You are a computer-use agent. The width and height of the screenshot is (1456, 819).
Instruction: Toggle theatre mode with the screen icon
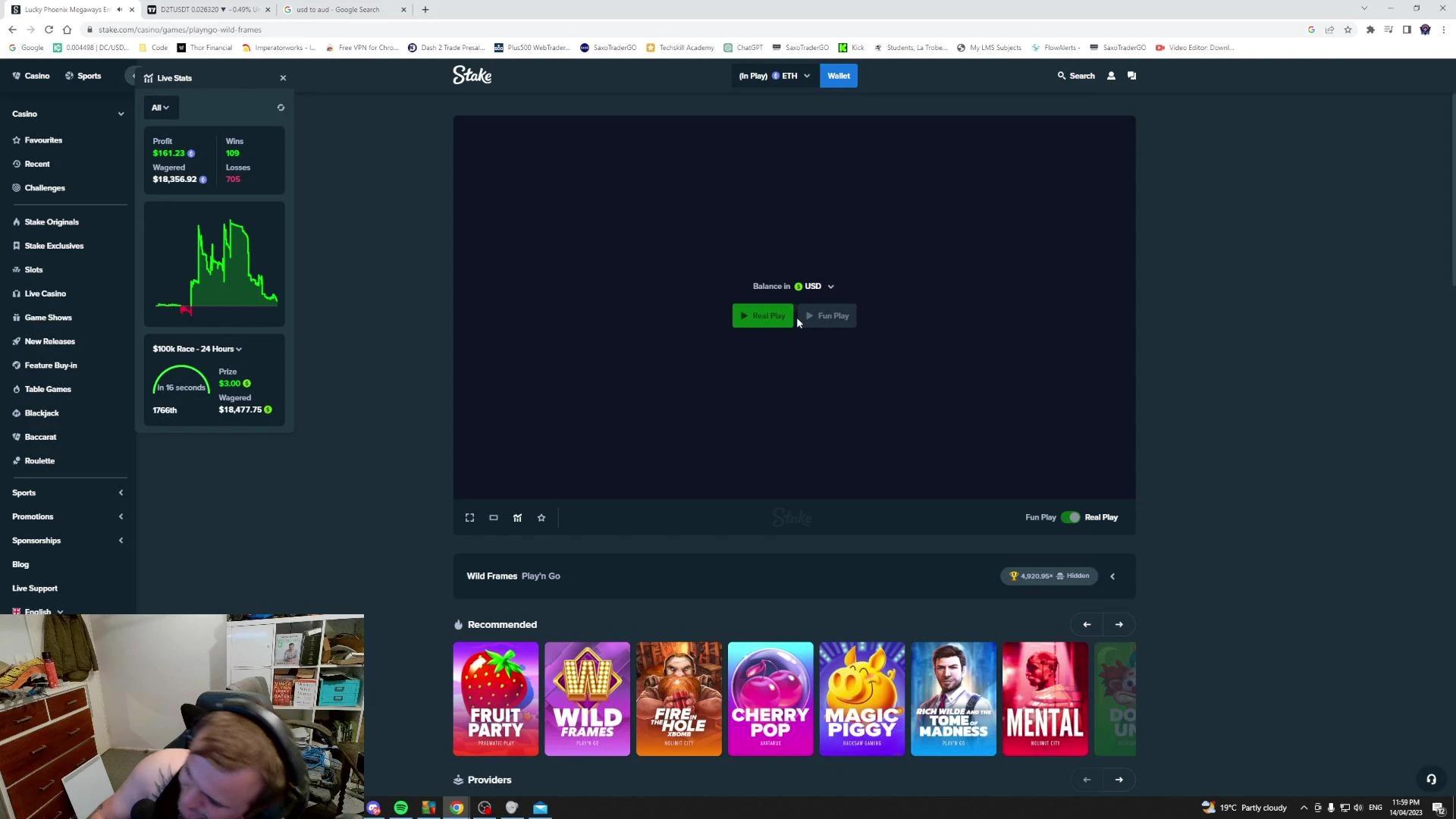[494, 517]
